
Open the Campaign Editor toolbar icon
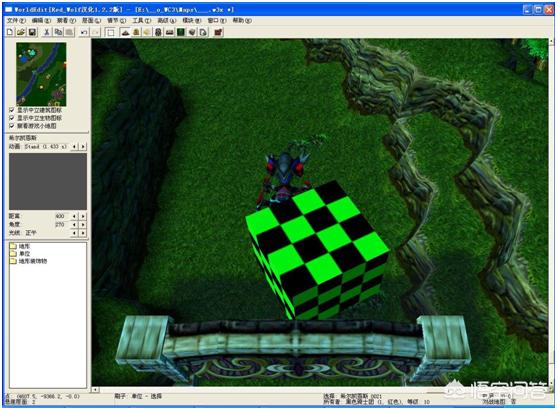pyautogui.click(x=170, y=32)
